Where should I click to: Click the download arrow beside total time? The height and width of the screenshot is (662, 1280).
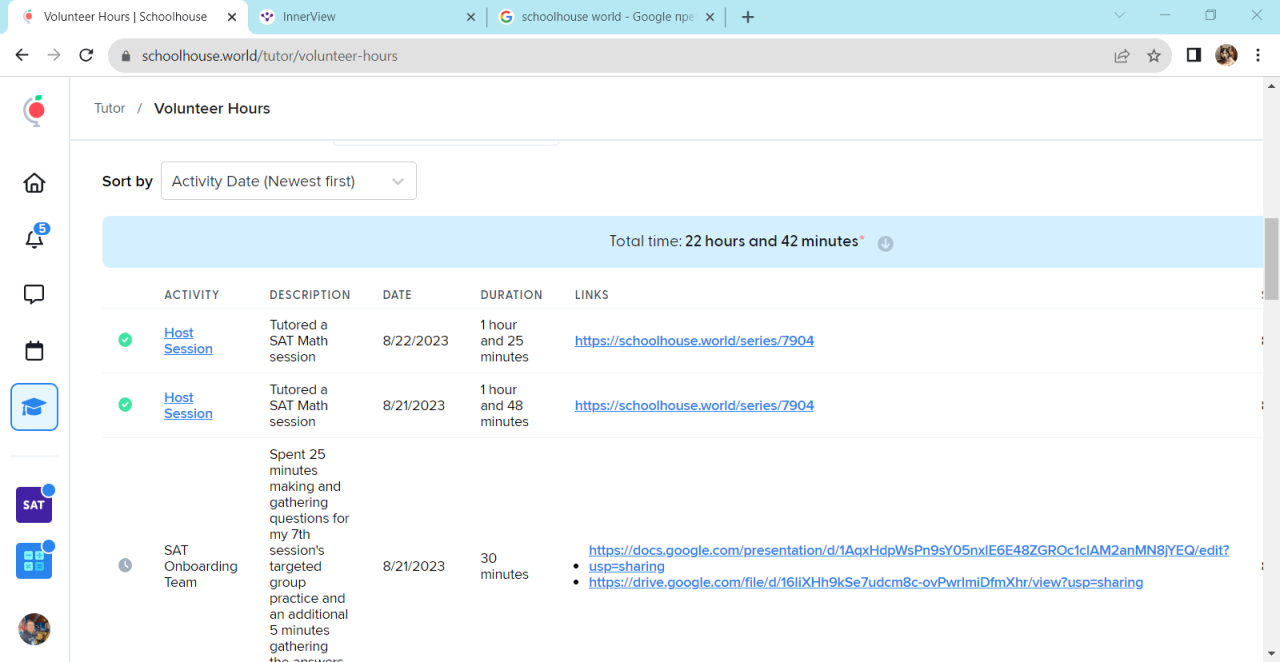coord(885,243)
